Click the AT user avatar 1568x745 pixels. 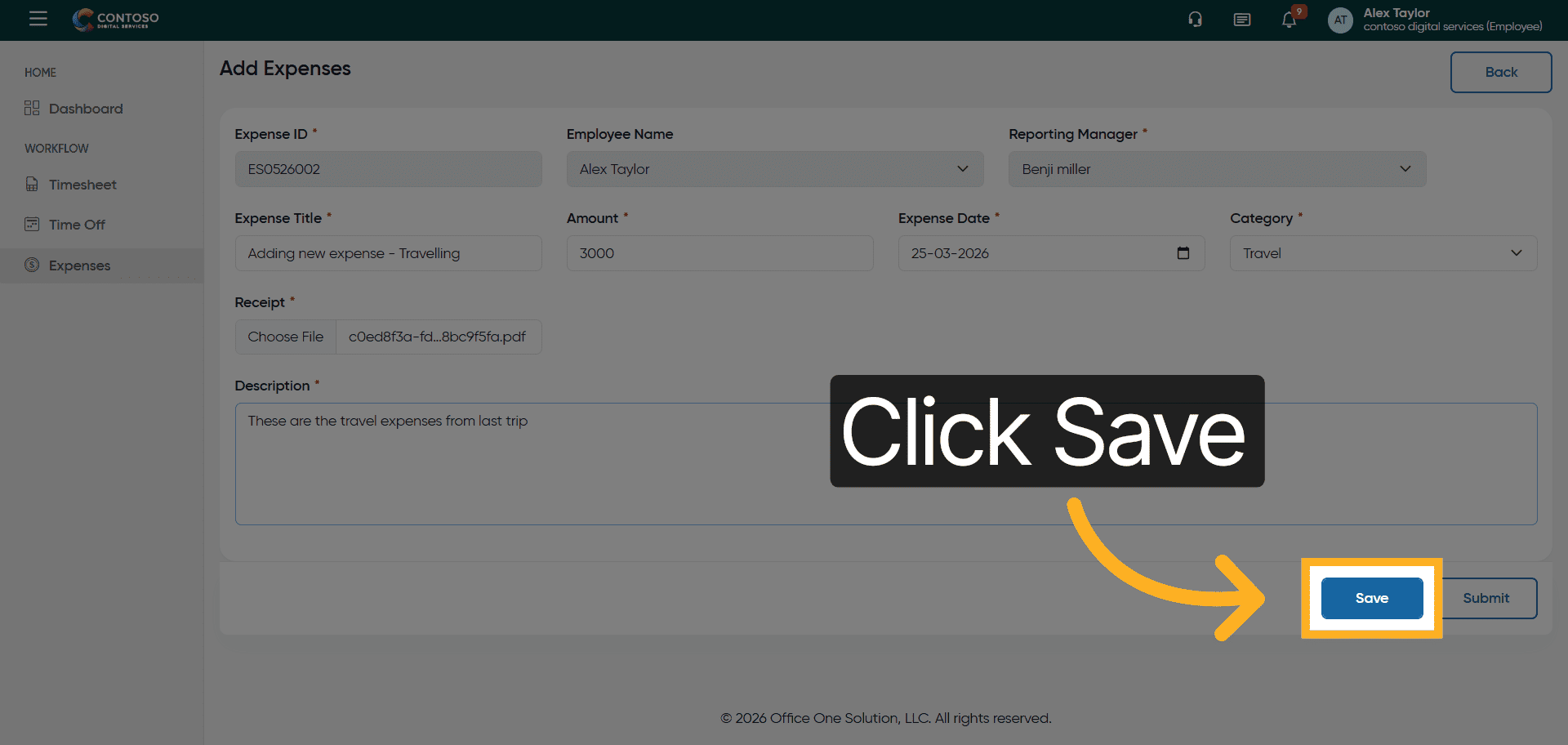[1340, 20]
